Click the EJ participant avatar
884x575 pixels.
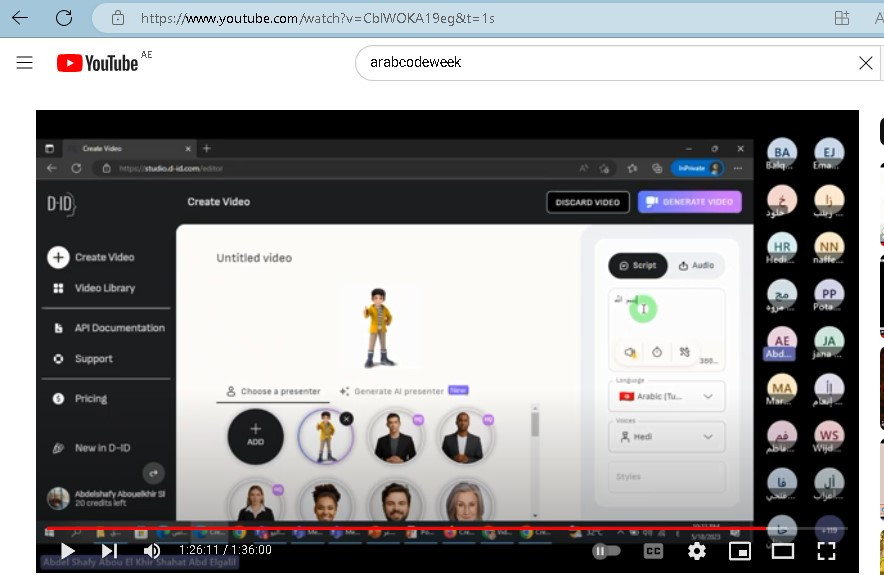pos(829,153)
